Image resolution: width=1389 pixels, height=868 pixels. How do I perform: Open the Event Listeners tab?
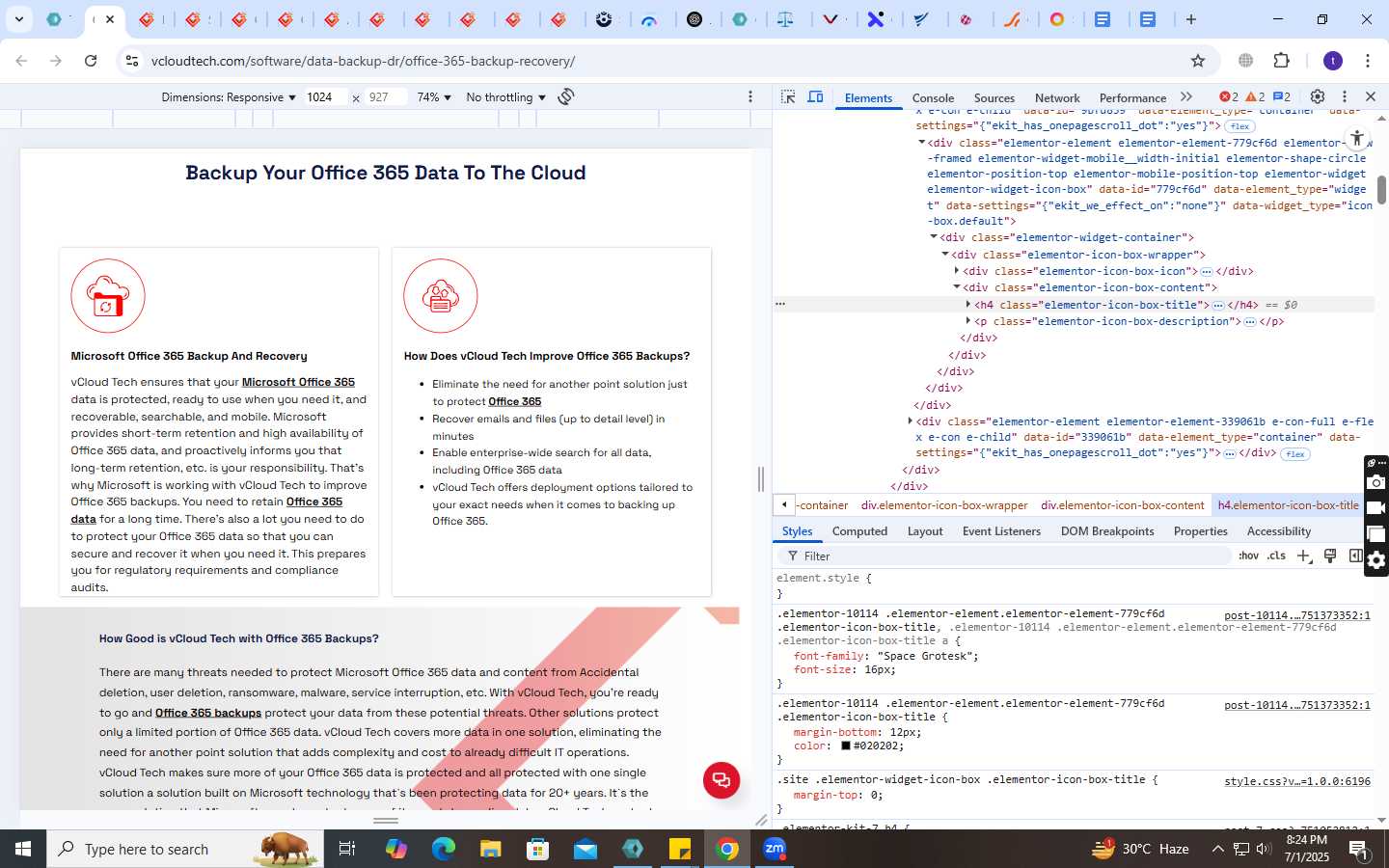click(x=1001, y=531)
